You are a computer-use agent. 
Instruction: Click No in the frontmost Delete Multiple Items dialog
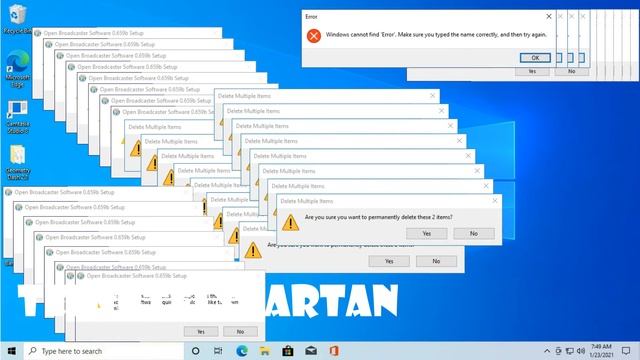(x=473, y=233)
